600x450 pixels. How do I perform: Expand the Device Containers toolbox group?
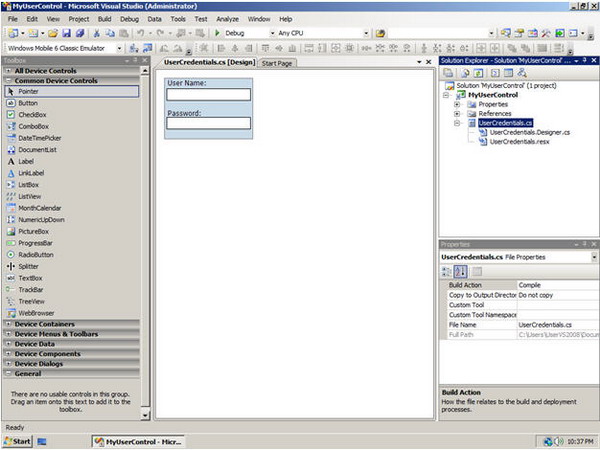pyautogui.click(x=8, y=324)
